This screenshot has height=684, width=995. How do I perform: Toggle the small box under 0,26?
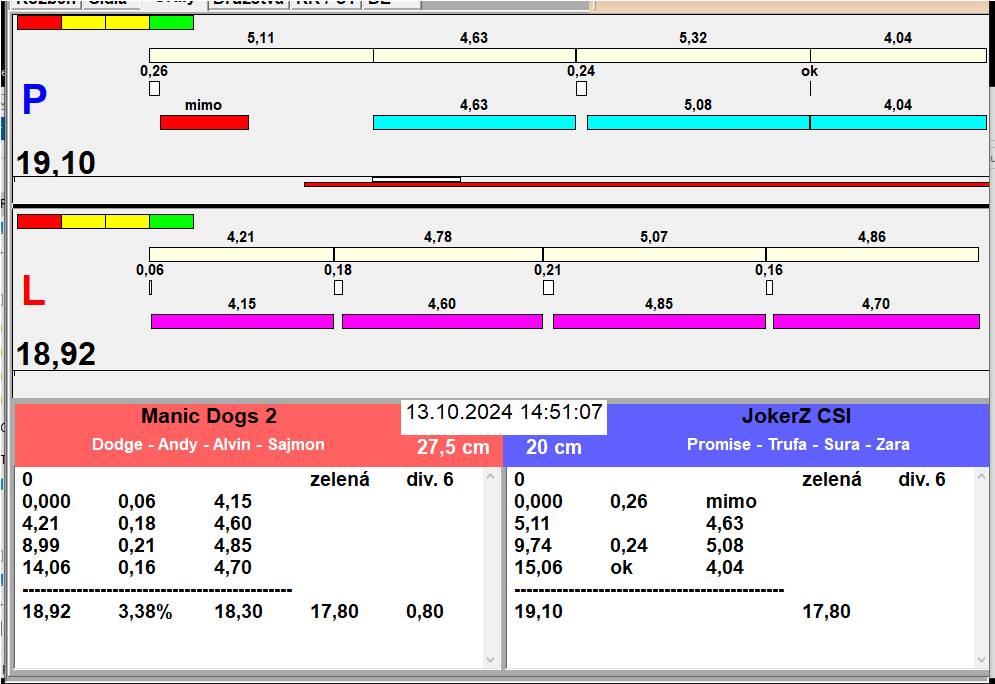(154, 89)
